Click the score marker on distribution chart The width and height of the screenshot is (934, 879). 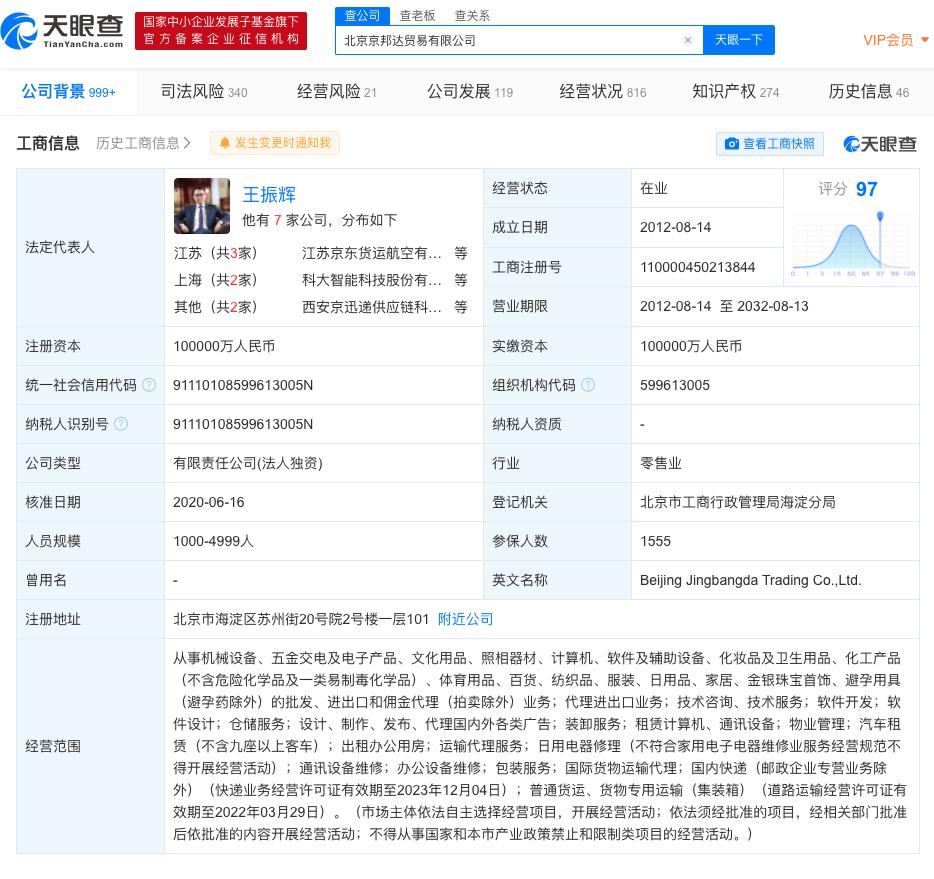880,217
